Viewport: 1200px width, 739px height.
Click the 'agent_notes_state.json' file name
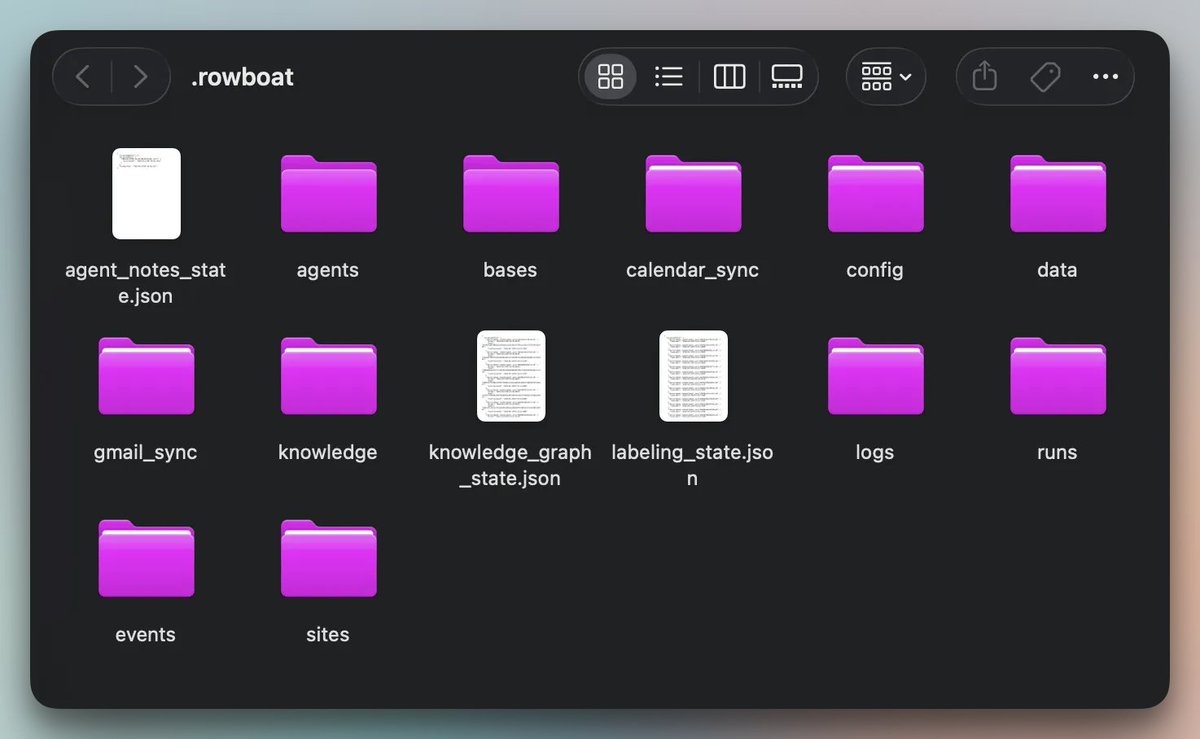(146, 283)
